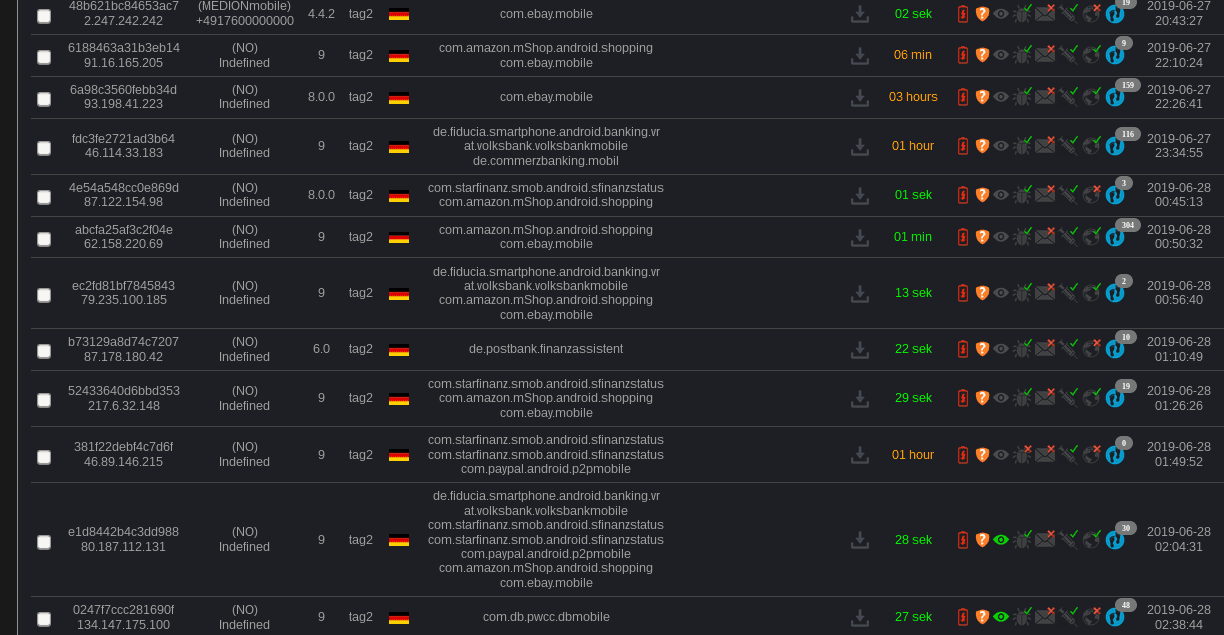Image resolution: width=1224 pixels, height=635 pixels.
Task: Click the timestamp 2019-06-28 01:26:26
Action: 1178,398
